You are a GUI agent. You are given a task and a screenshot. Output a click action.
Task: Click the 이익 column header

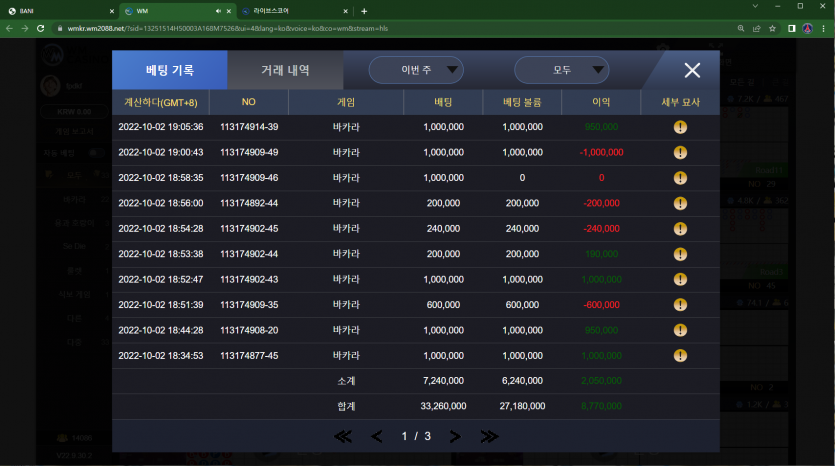[x=601, y=102]
